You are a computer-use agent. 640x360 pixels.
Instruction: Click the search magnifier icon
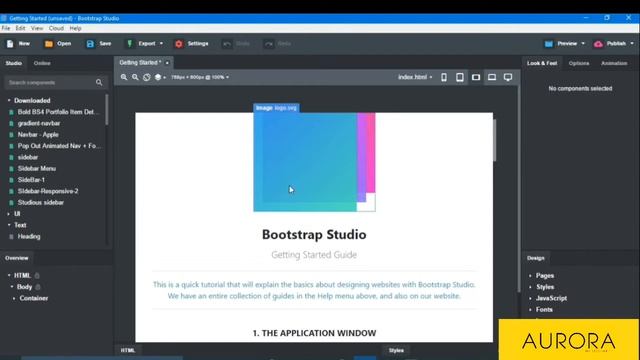99,82
